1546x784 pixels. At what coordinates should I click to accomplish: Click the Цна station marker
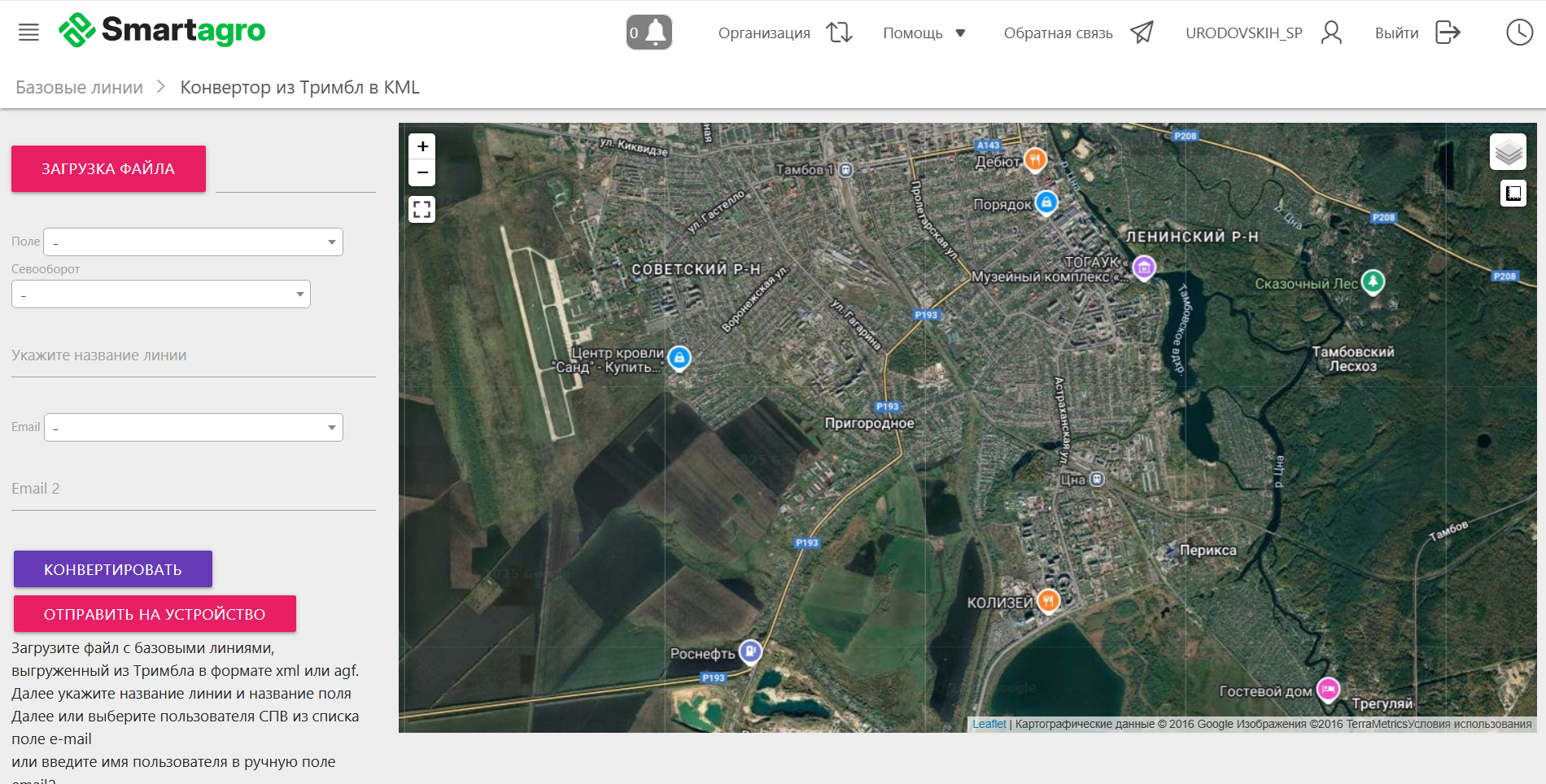(x=1097, y=479)
